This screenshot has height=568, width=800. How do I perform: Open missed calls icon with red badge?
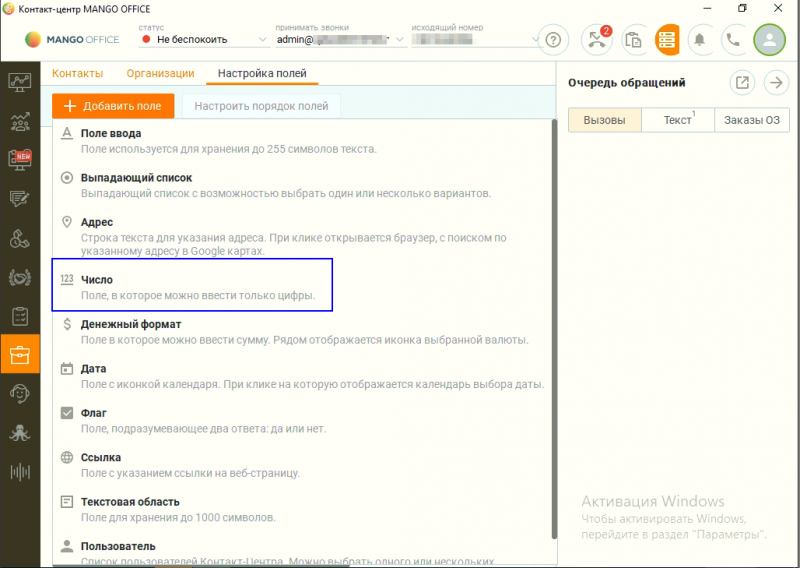click(x=598, y=40)
